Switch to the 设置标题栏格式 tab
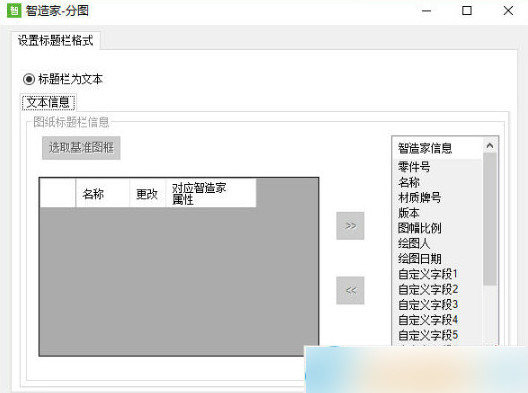 56,41
